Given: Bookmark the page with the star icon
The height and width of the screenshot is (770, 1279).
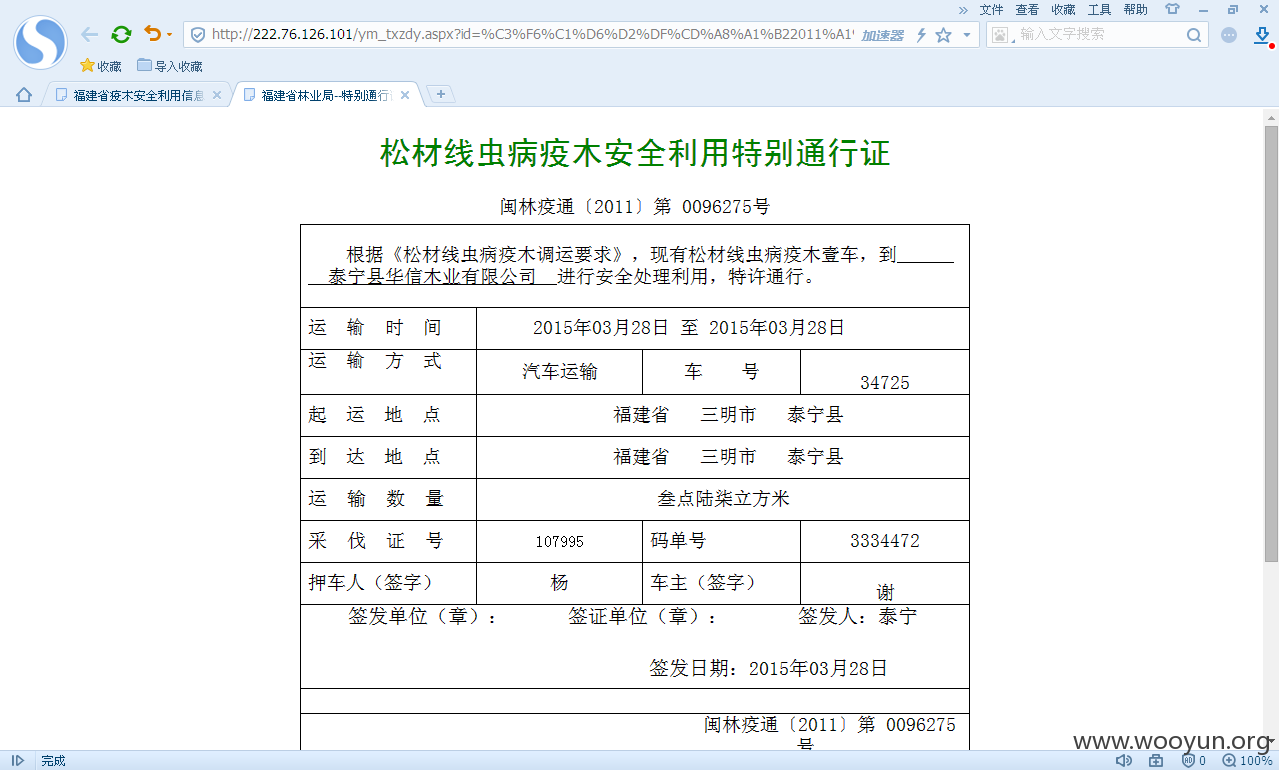Looking at the screenshot, I should pyautogui.click(x=943, y=35).
